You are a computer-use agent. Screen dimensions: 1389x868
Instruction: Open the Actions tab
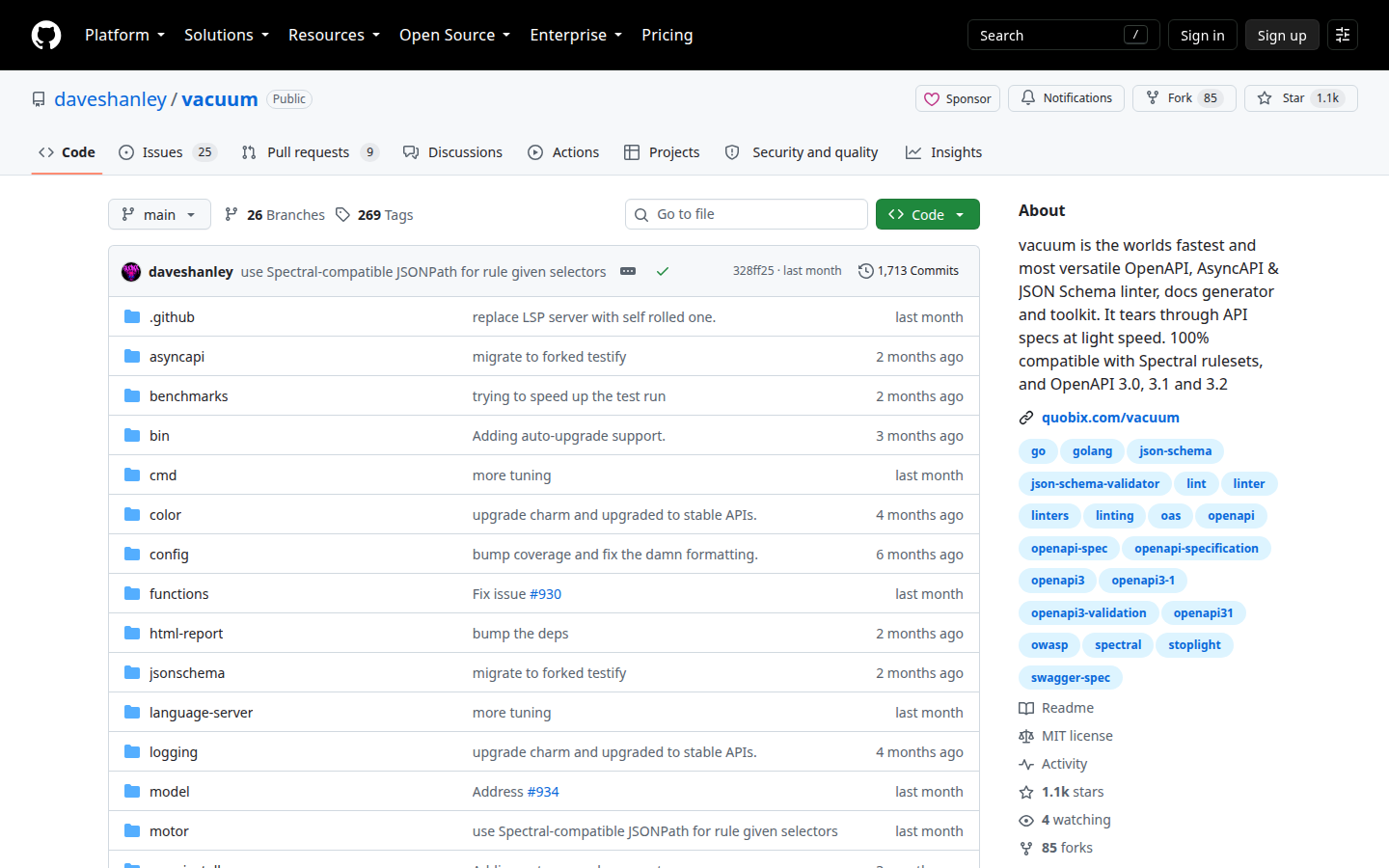[563, 152]
